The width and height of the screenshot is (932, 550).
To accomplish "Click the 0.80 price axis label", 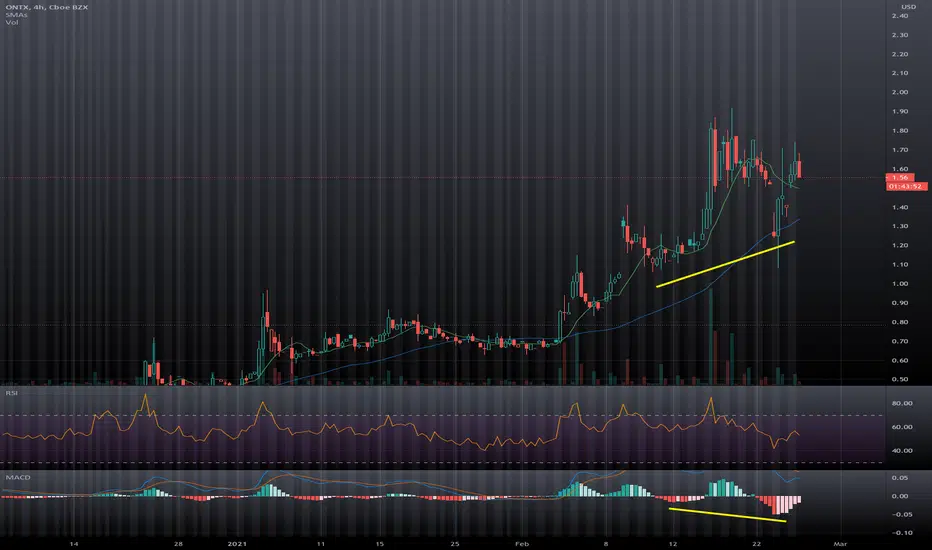I will pos(900,322).
